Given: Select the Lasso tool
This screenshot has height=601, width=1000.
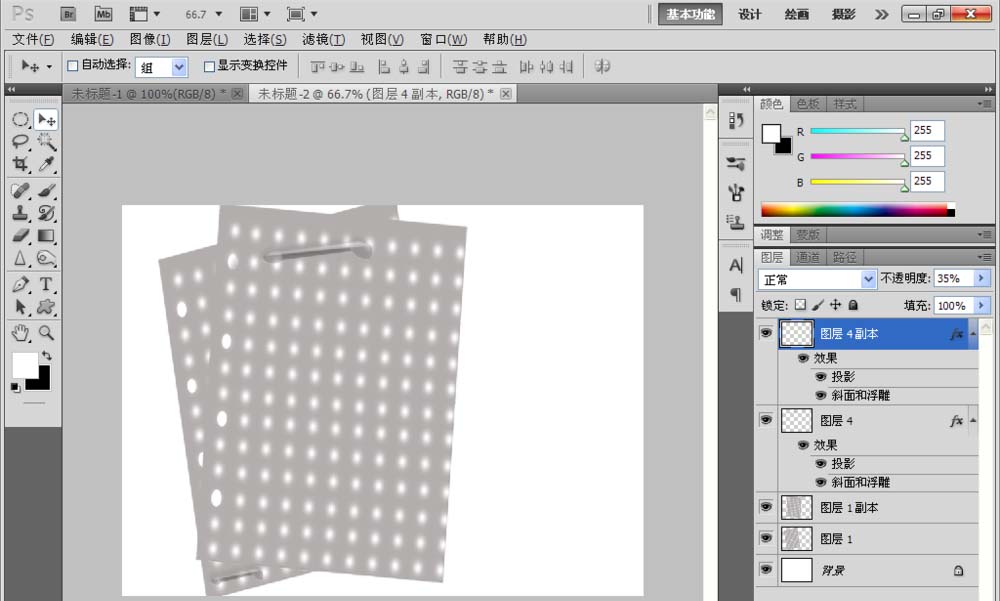Looking at the screenshot, I should pos(20,142).
